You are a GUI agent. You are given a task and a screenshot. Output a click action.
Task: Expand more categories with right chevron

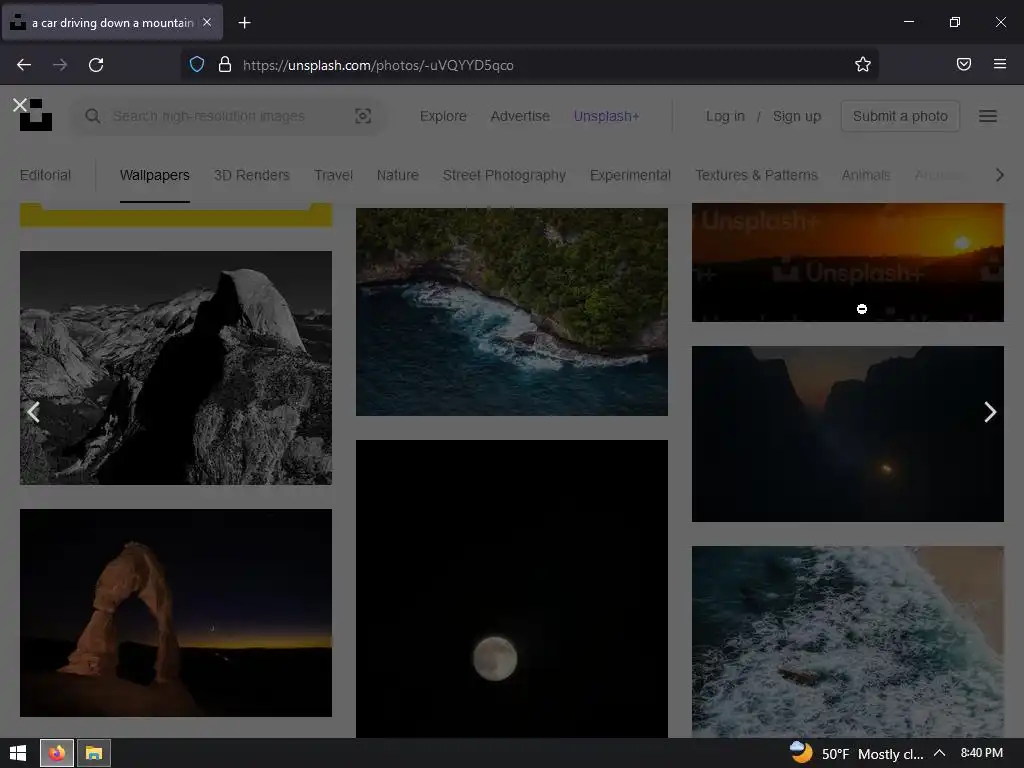999,175
